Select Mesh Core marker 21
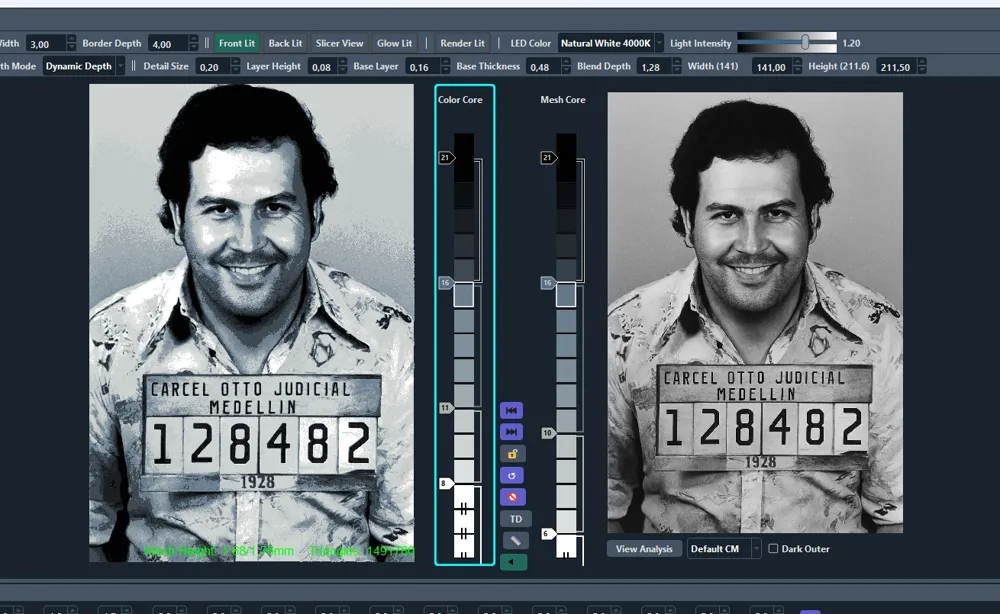This screenshot has height=614, width=1000. point(548,157)
